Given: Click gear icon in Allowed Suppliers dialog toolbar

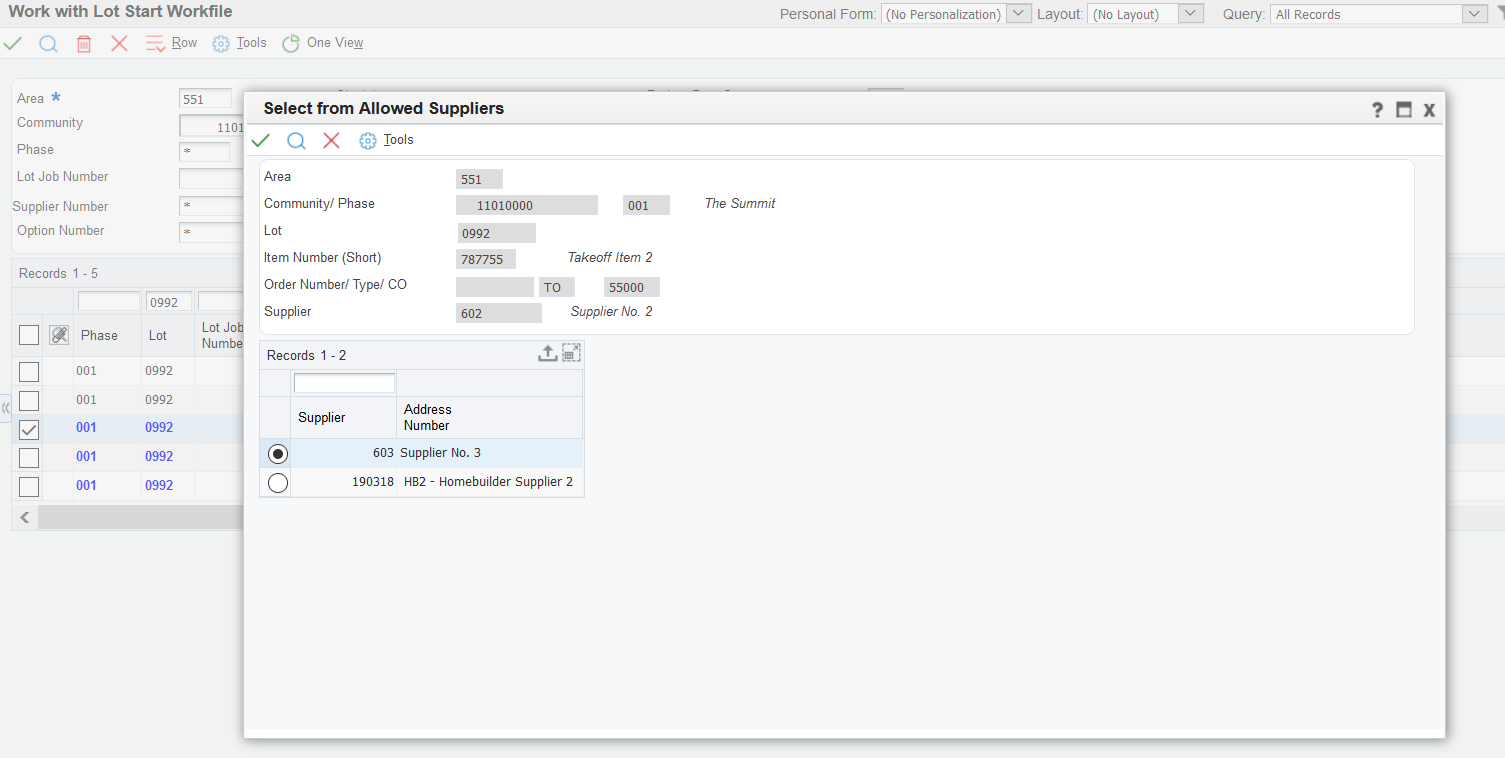Looking at the screenshot, I should pyautogui.click(x=368, y=141).
